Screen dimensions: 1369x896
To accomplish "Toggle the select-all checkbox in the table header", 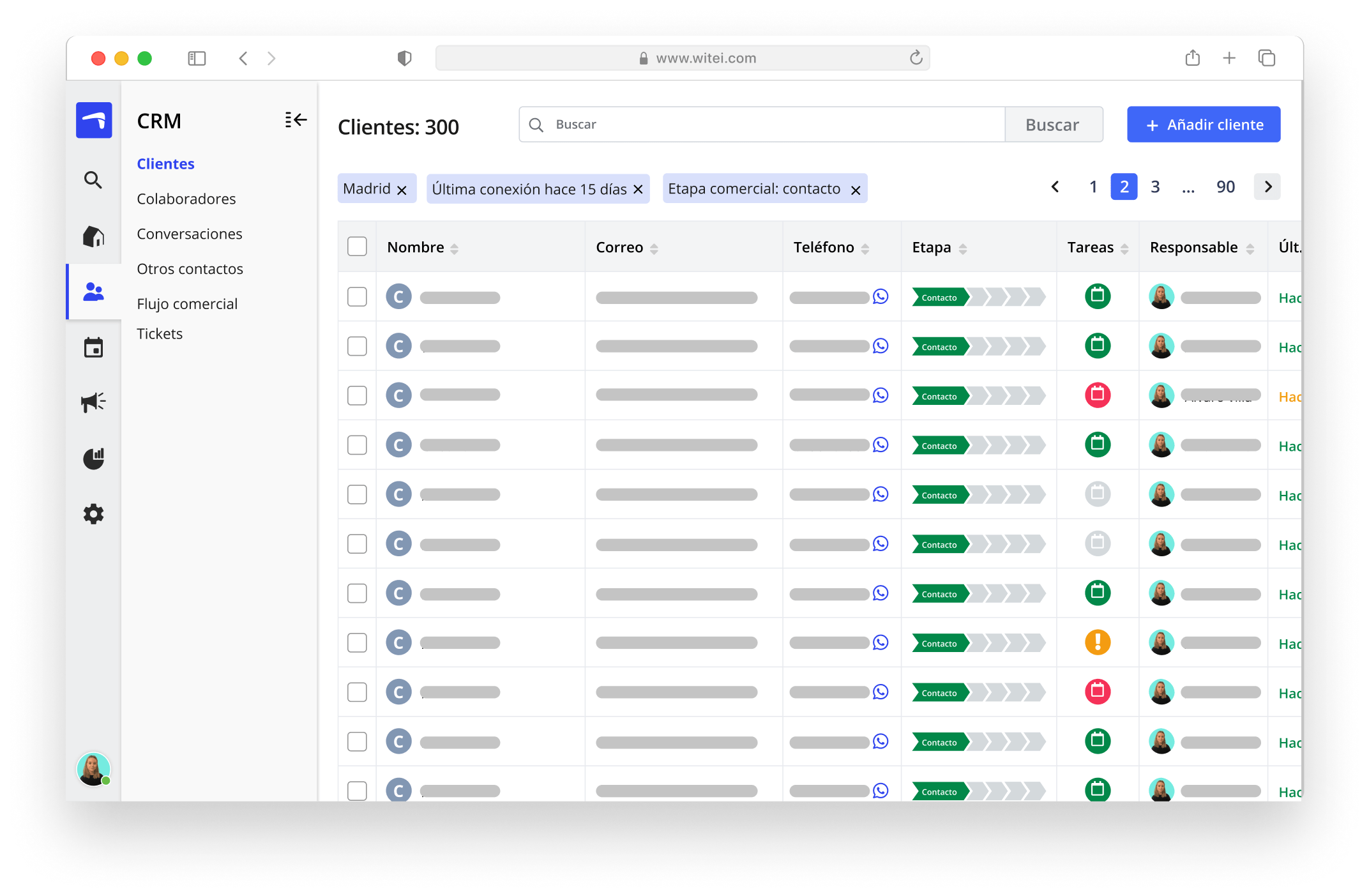I will (357, 246).
